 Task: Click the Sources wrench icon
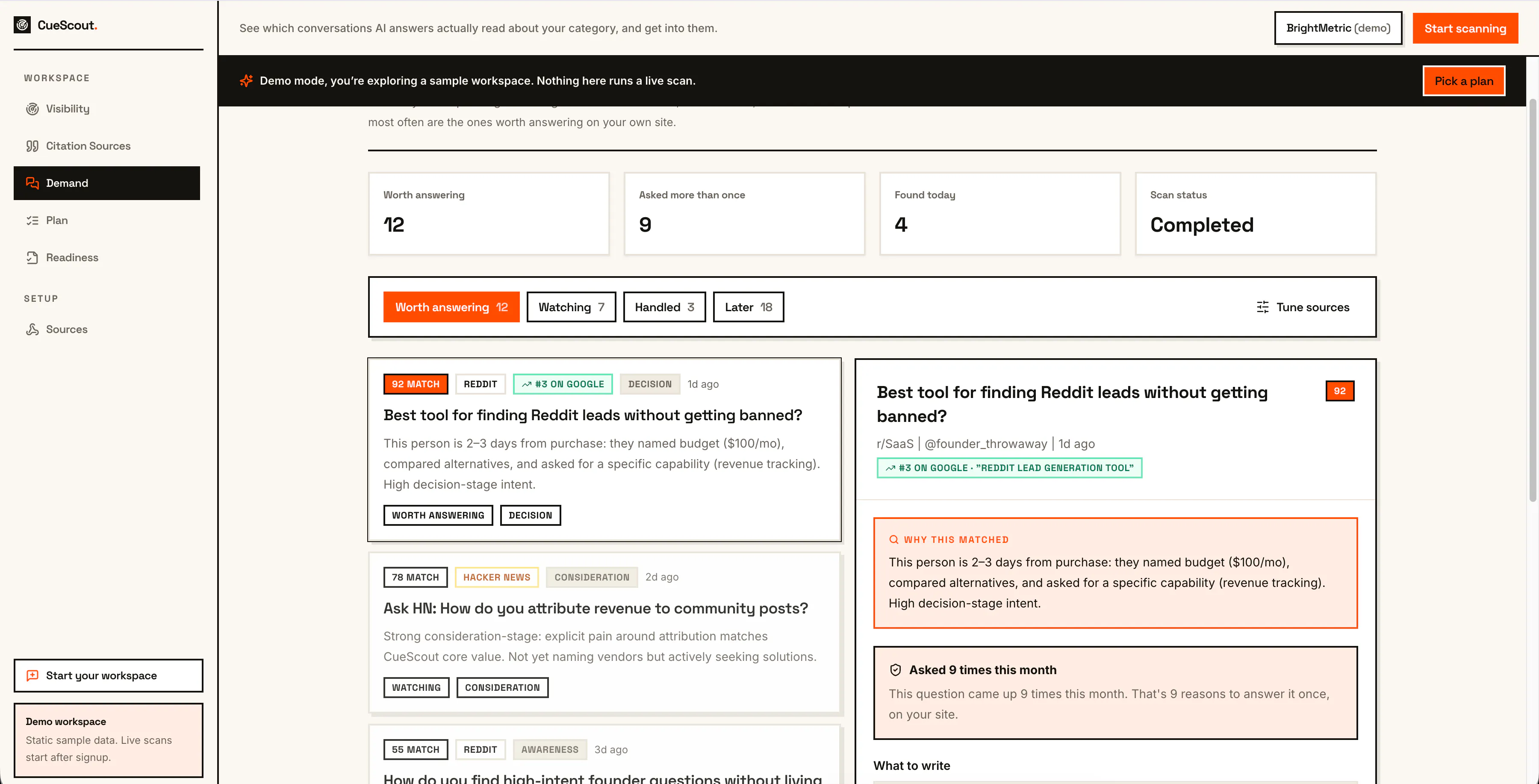coord(32,329)
